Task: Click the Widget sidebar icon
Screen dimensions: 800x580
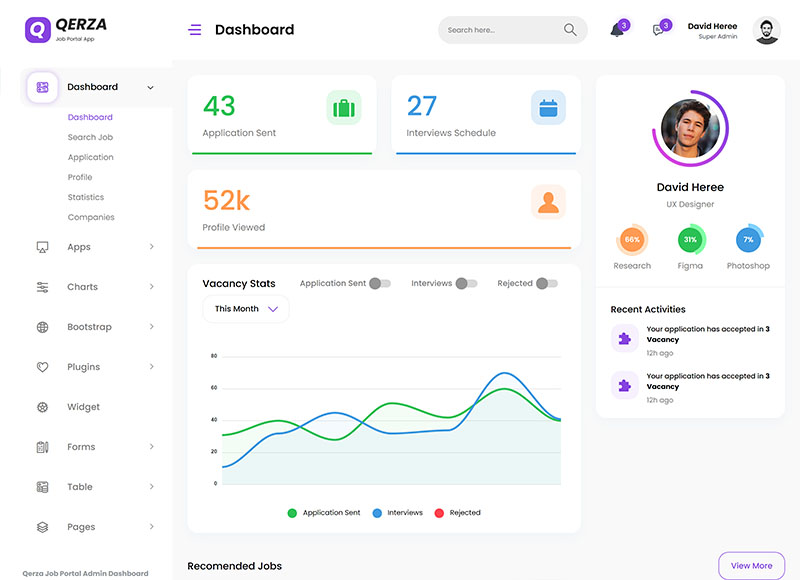Action: click(43, 407)
